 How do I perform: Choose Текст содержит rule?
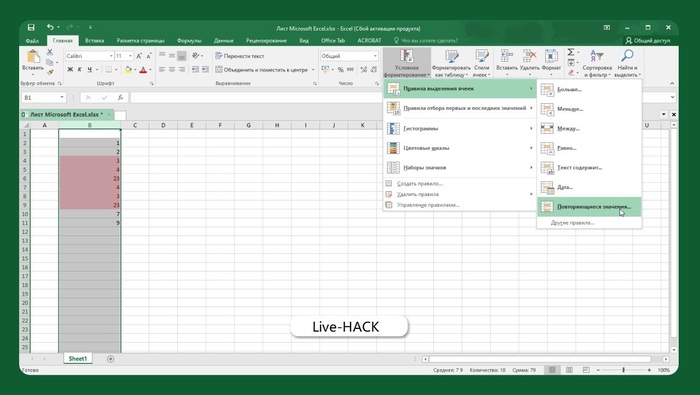click(x=589, y=168)
